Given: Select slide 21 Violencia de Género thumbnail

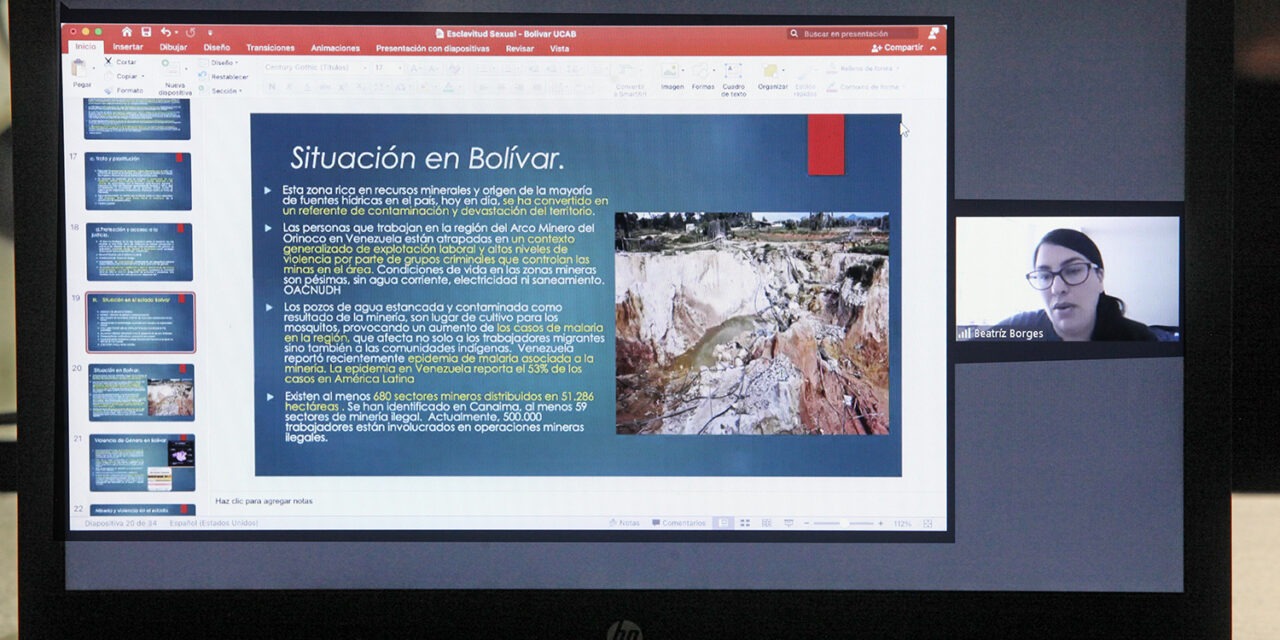Looking at the screenshot, I should [142, 462].
